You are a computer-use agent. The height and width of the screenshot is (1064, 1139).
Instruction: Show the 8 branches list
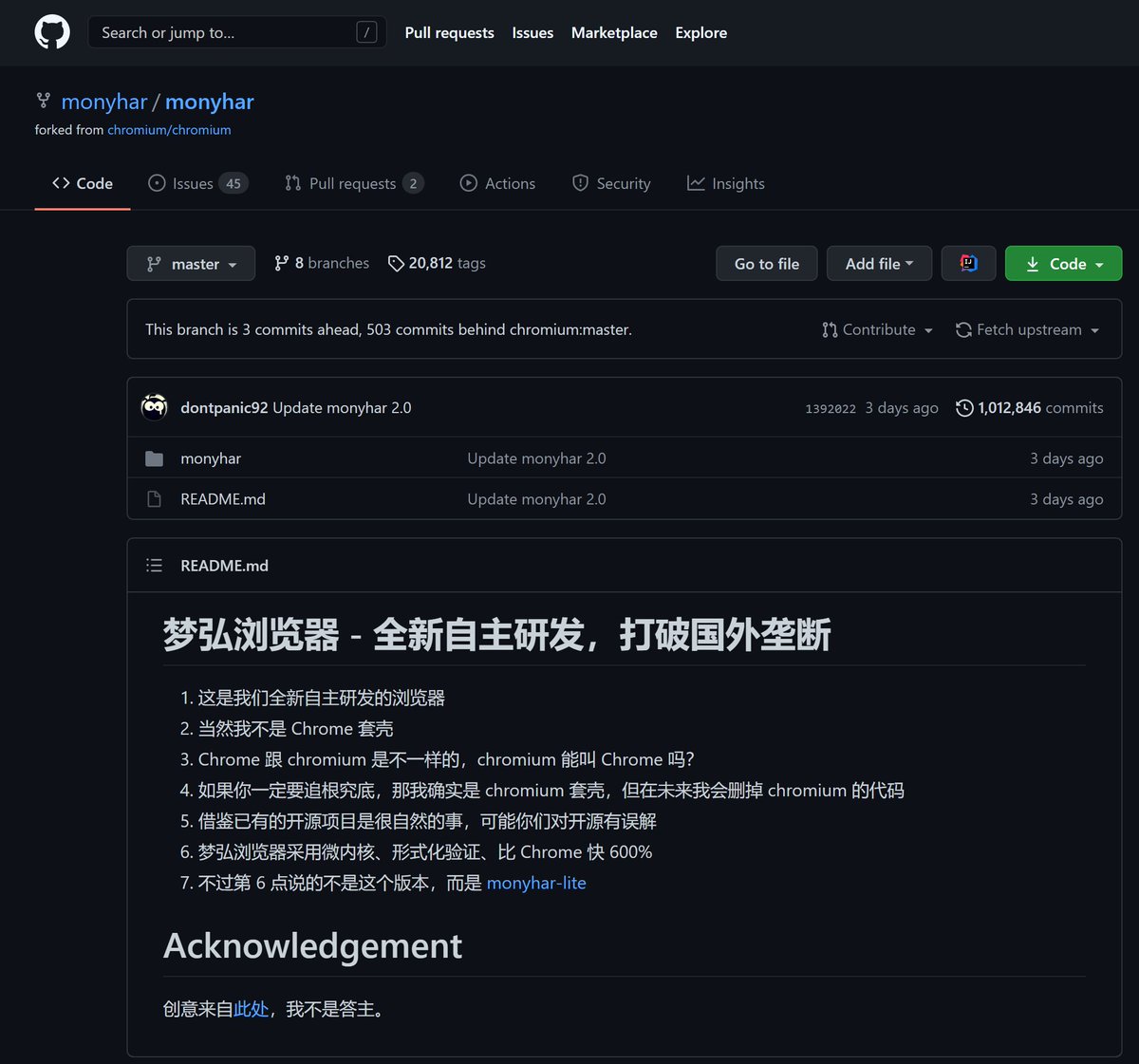tap(322, 263)
